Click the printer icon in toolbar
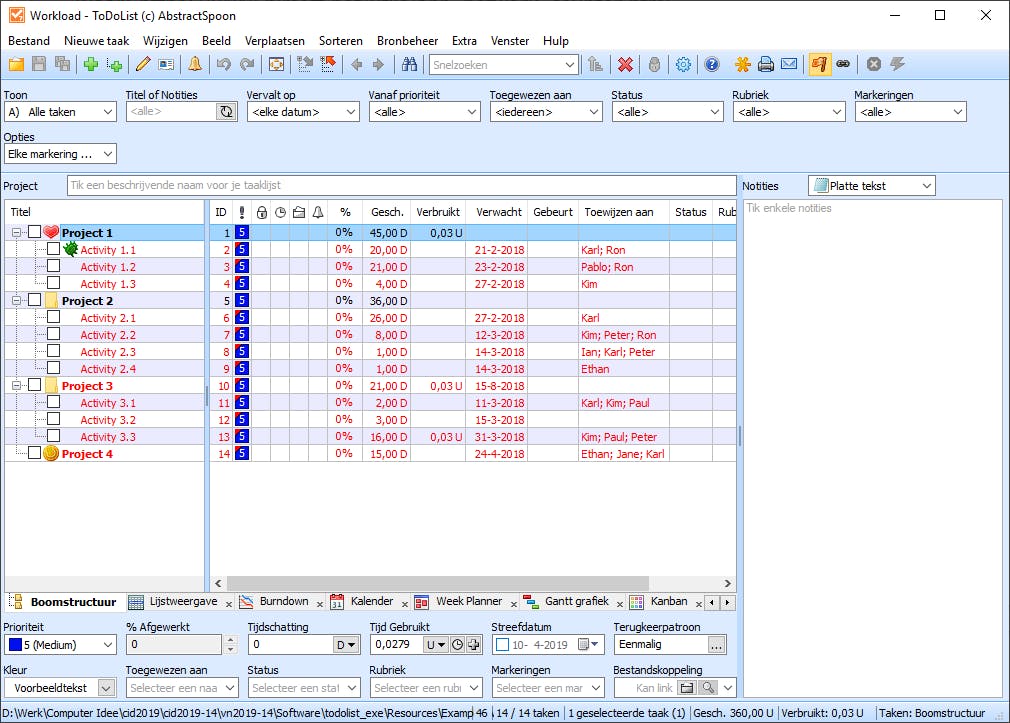This screenshot has width=1010, height=723. click(x=766, y=64)
